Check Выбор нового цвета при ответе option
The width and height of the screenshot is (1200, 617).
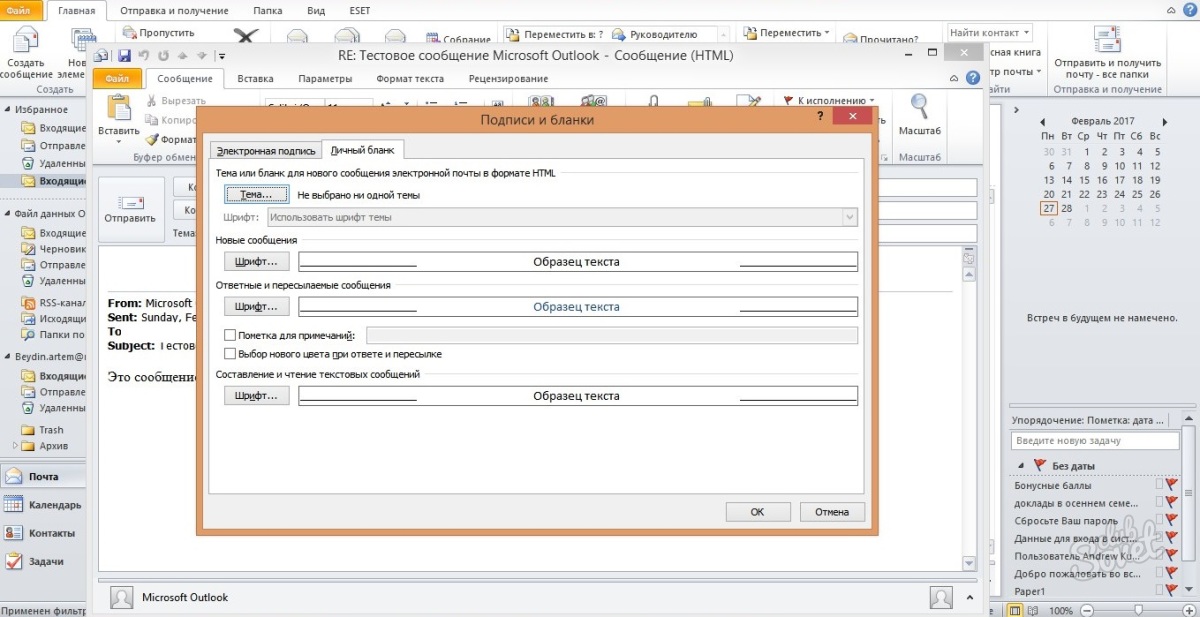(x=231, y=354)
